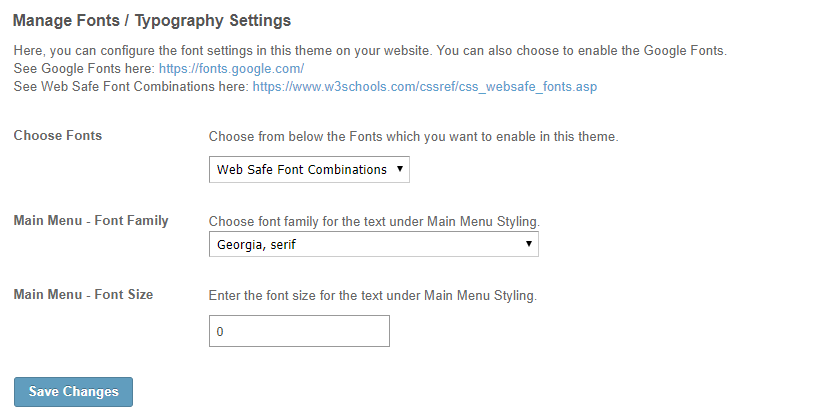Click the 'Enter the font size' description text
821x420 pixels.
pyautogui.click(x=373, y=295)
